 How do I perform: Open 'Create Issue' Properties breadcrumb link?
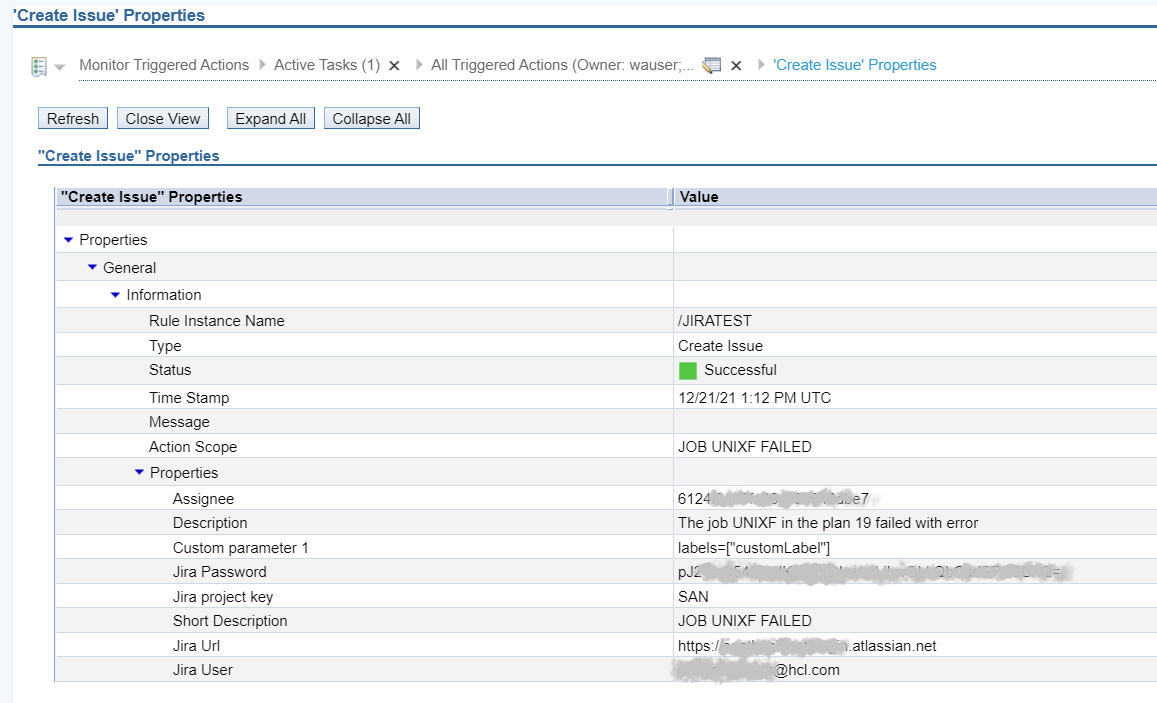854,65
